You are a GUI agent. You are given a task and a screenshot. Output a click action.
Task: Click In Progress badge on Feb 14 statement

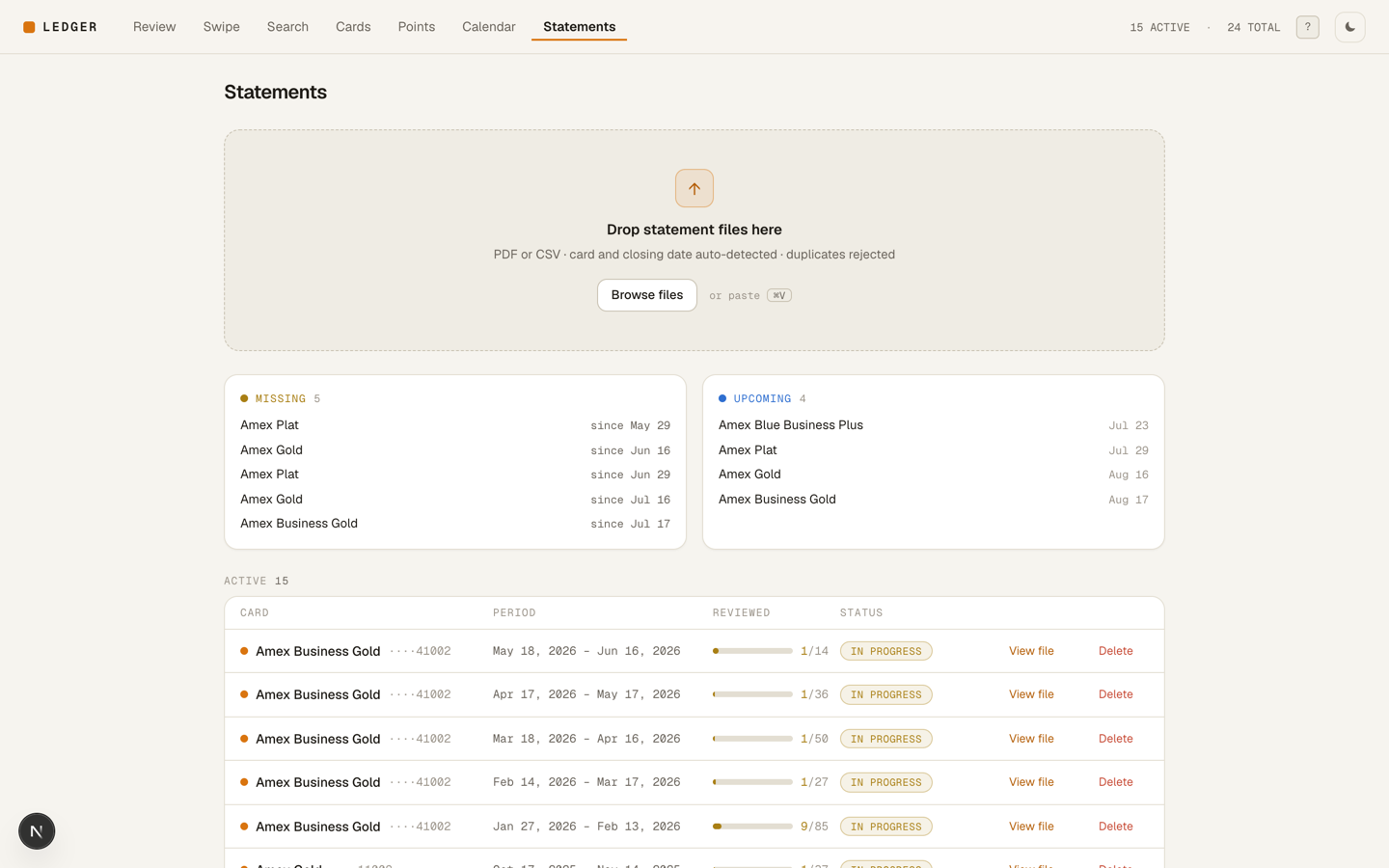coord(885,782)
